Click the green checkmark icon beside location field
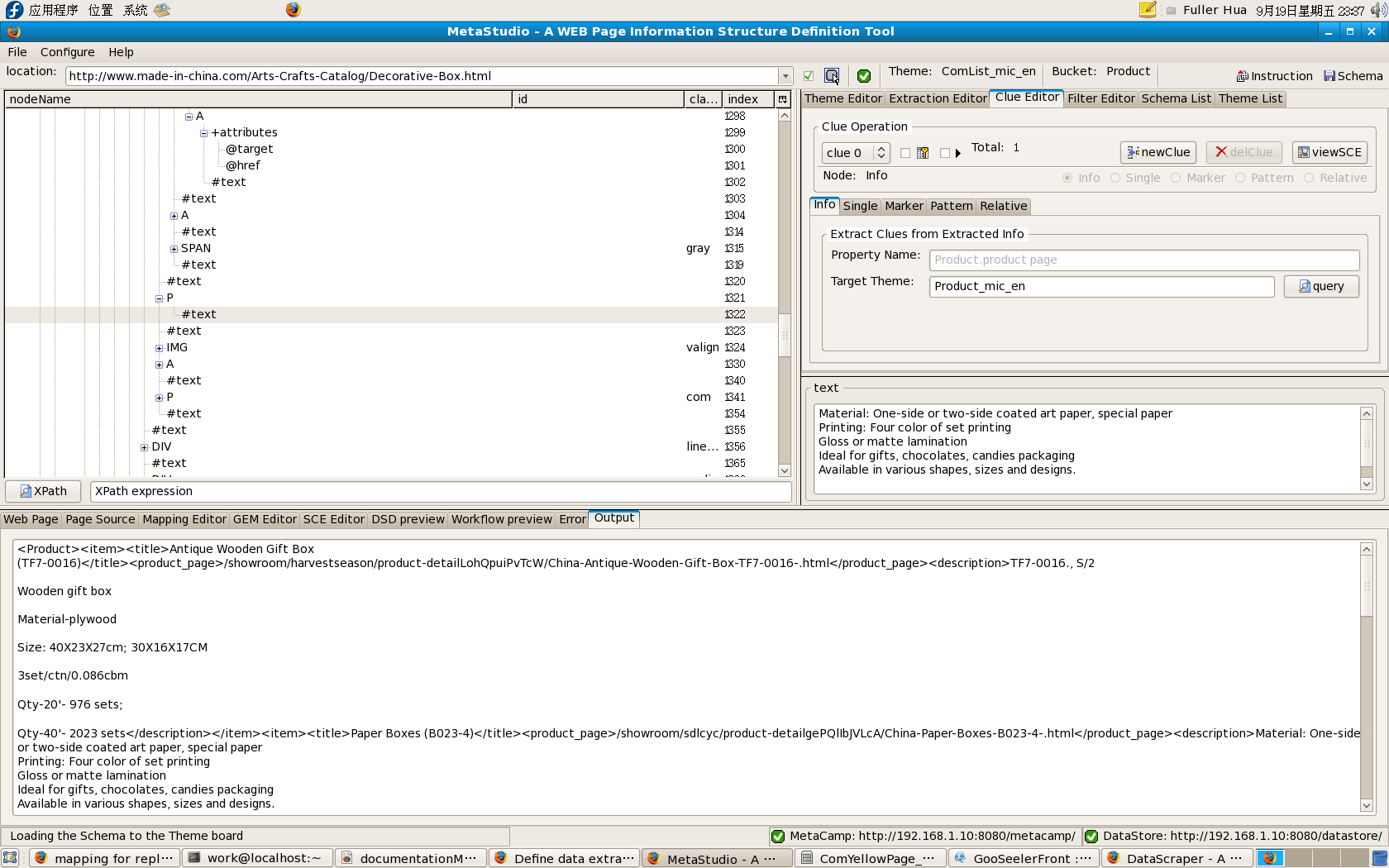 (x=809, y=76)
